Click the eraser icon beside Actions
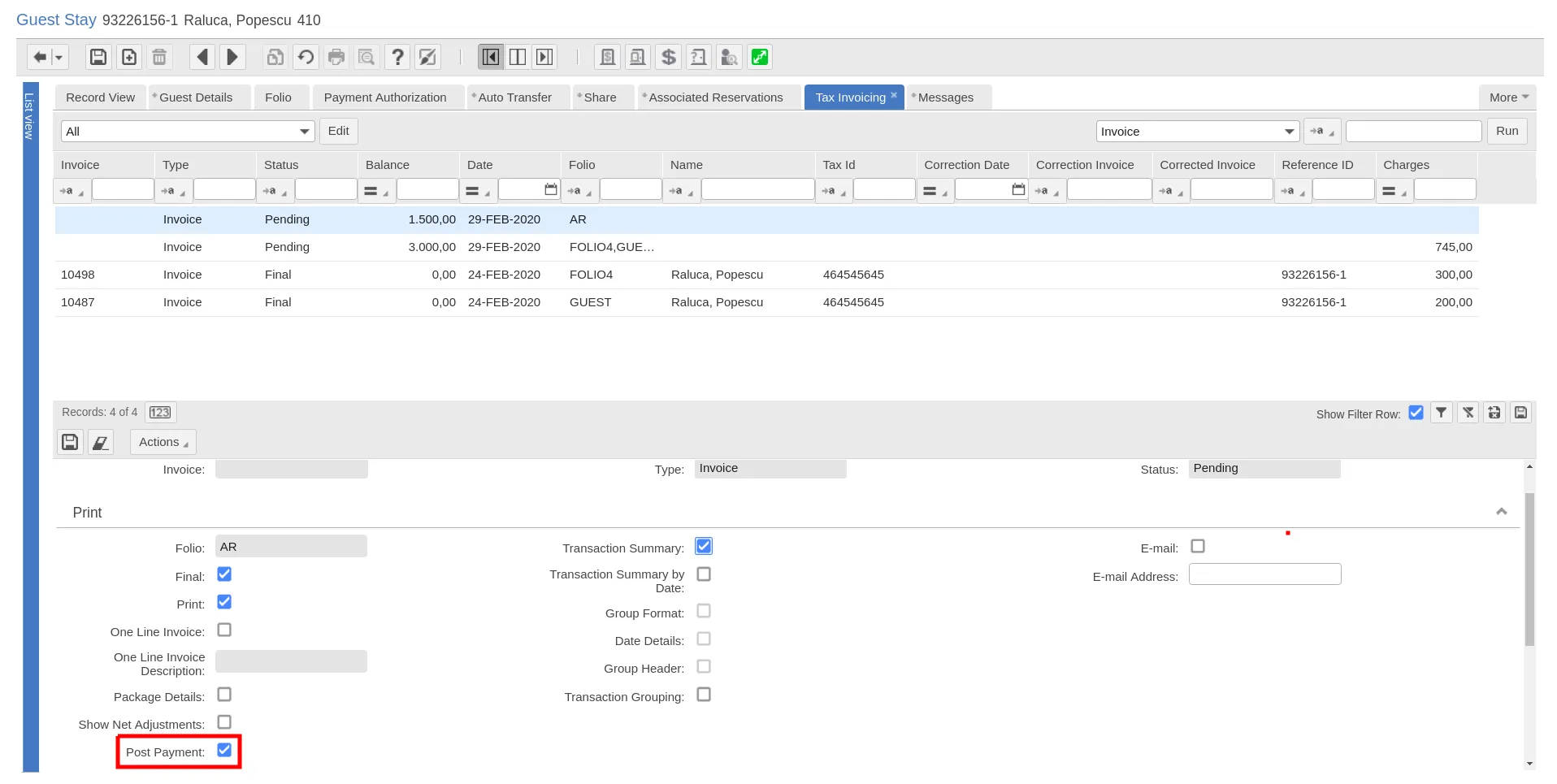 (x=101, y=442)
